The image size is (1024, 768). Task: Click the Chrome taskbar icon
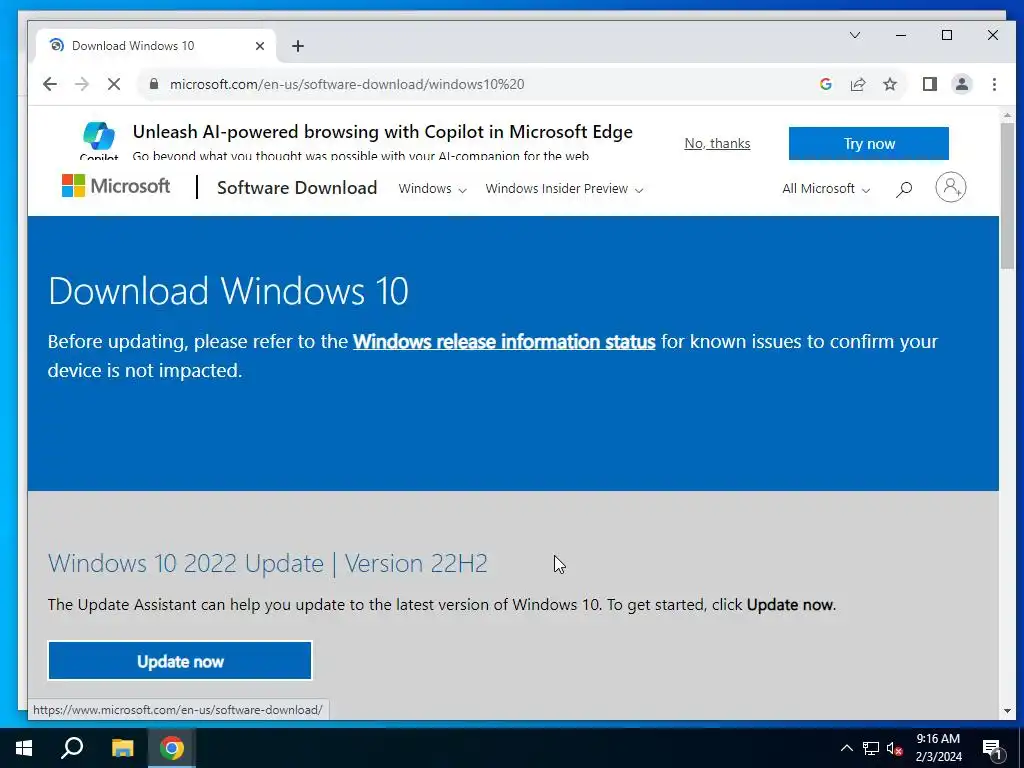coord(172,748)
